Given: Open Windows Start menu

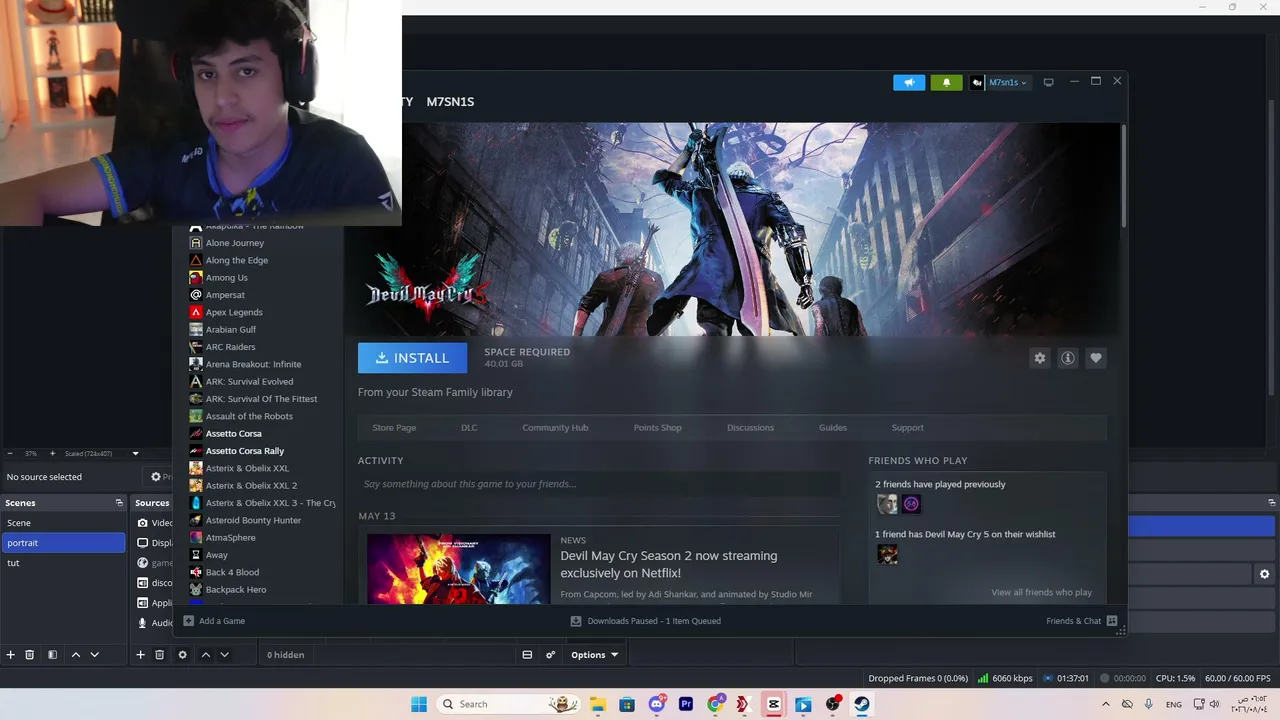Looking at the screenshot, I should point(419,704).
